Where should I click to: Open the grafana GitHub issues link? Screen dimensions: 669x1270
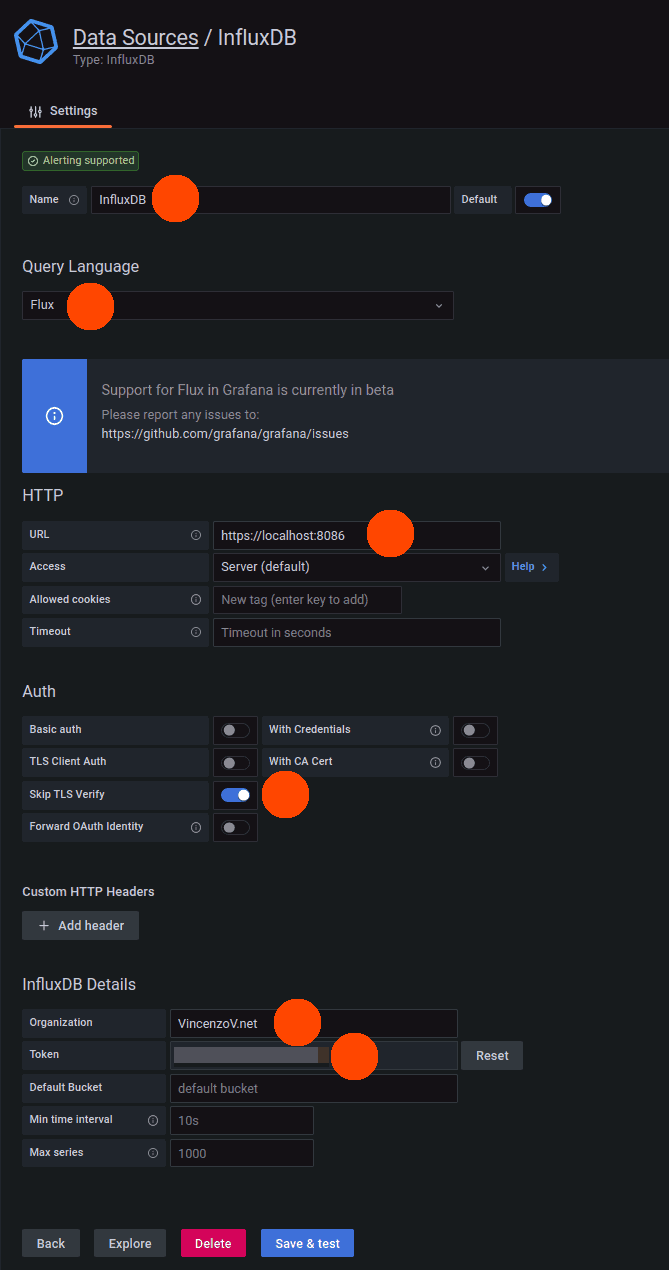(x=225, y=434)
